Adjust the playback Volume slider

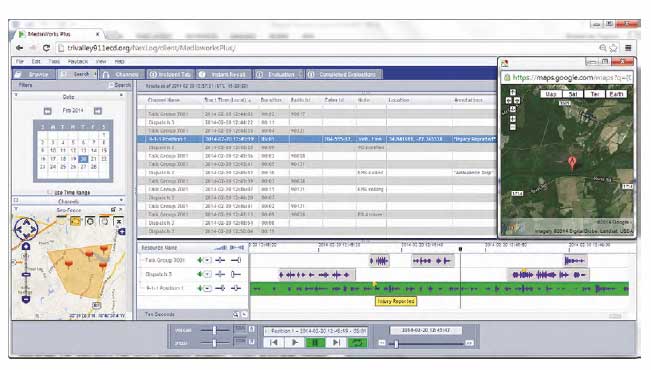pos(214,330)
